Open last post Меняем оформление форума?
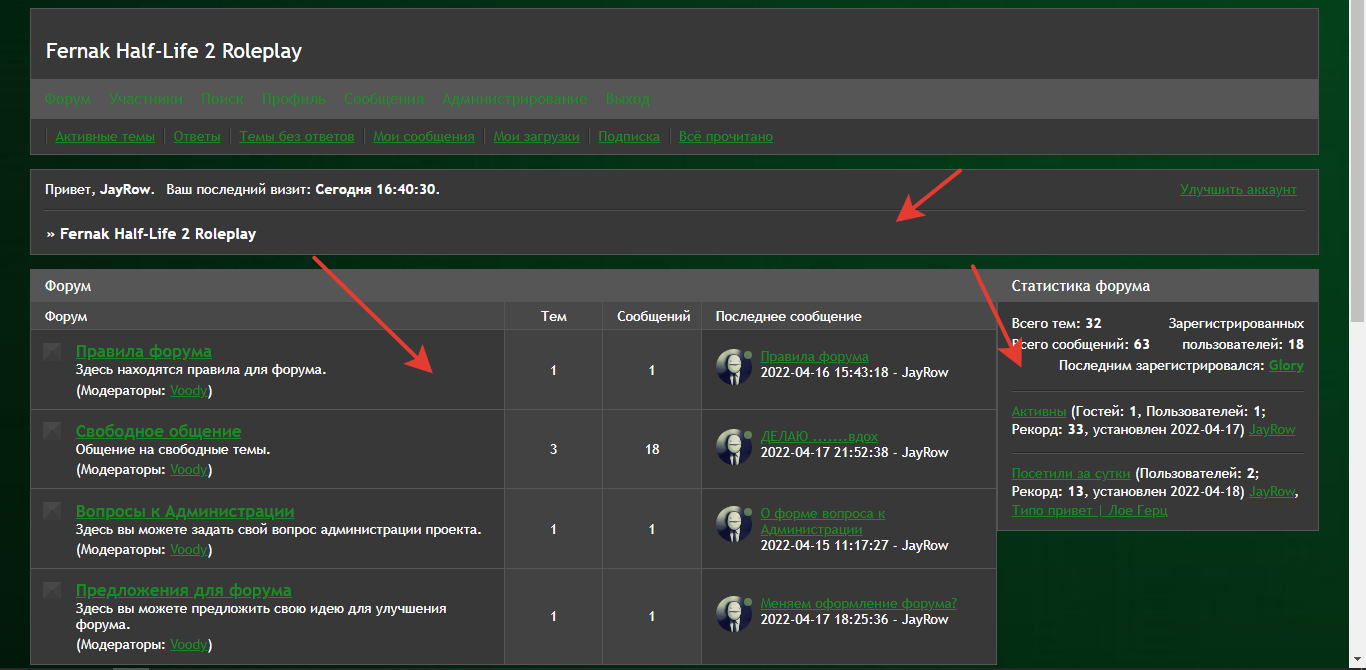 [x=859, y=603]
